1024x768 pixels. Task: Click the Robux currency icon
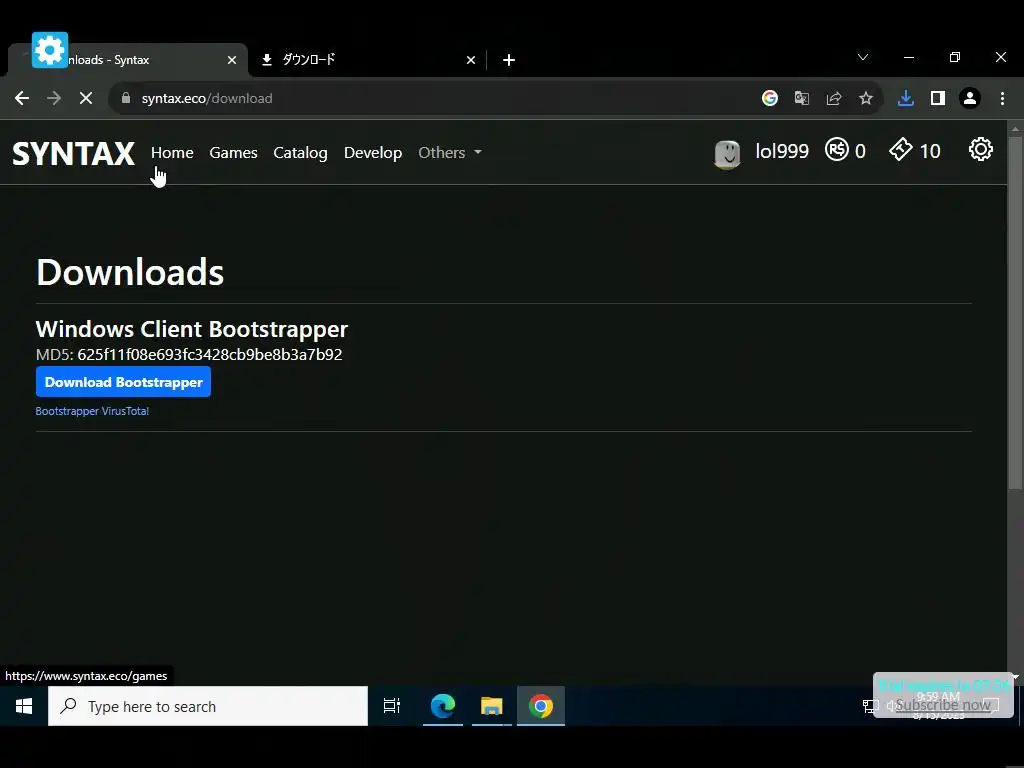[837, 150]
